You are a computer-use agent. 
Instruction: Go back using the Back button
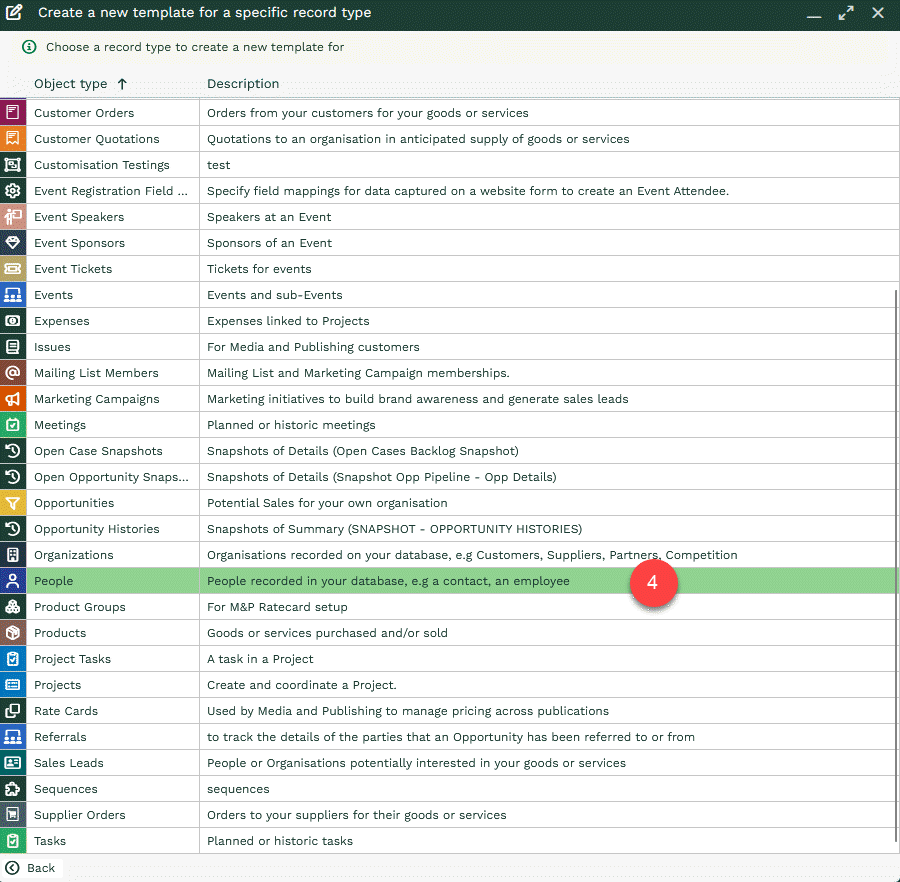point(30,868)
